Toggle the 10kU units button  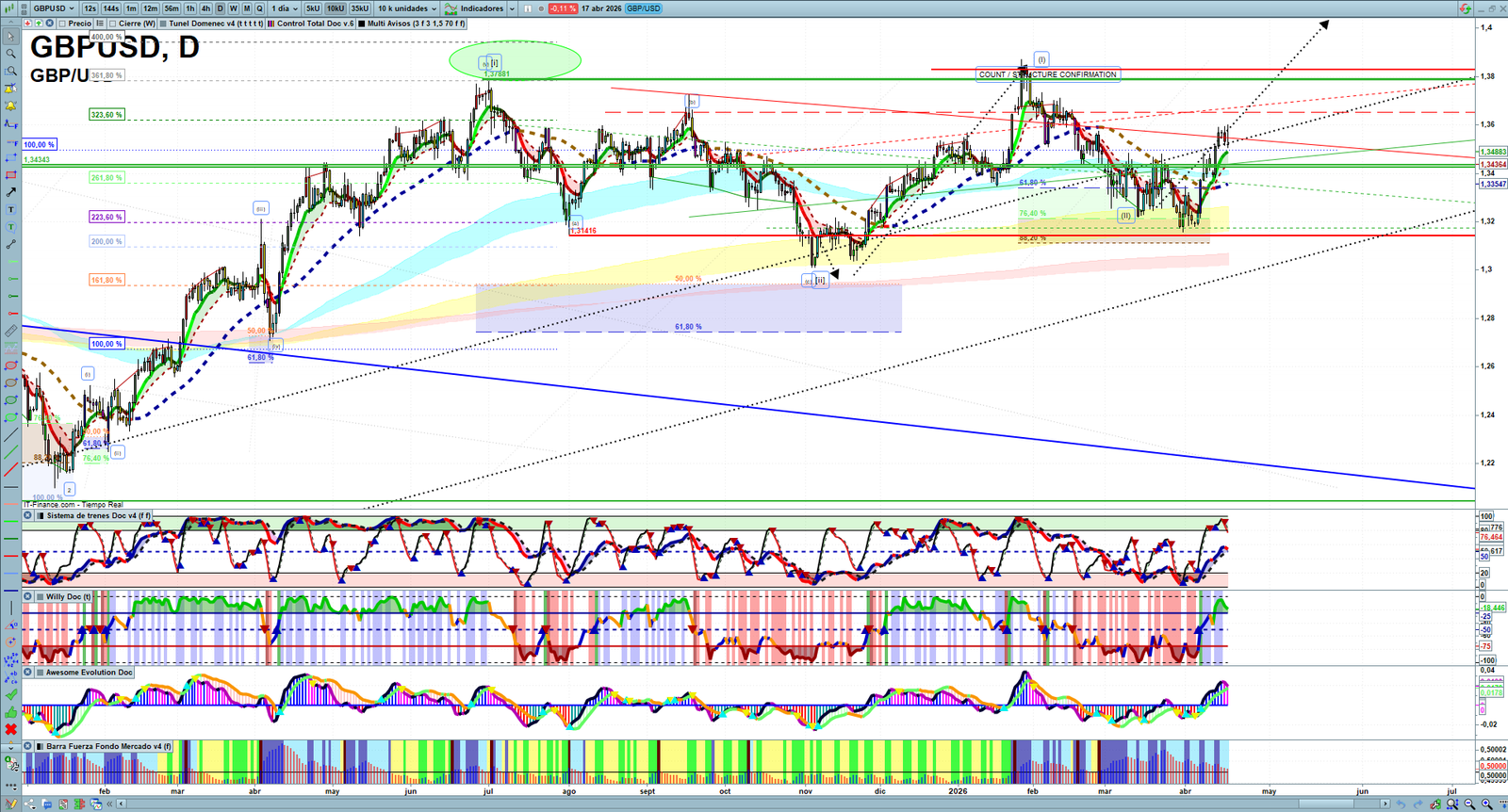(336, 8)
